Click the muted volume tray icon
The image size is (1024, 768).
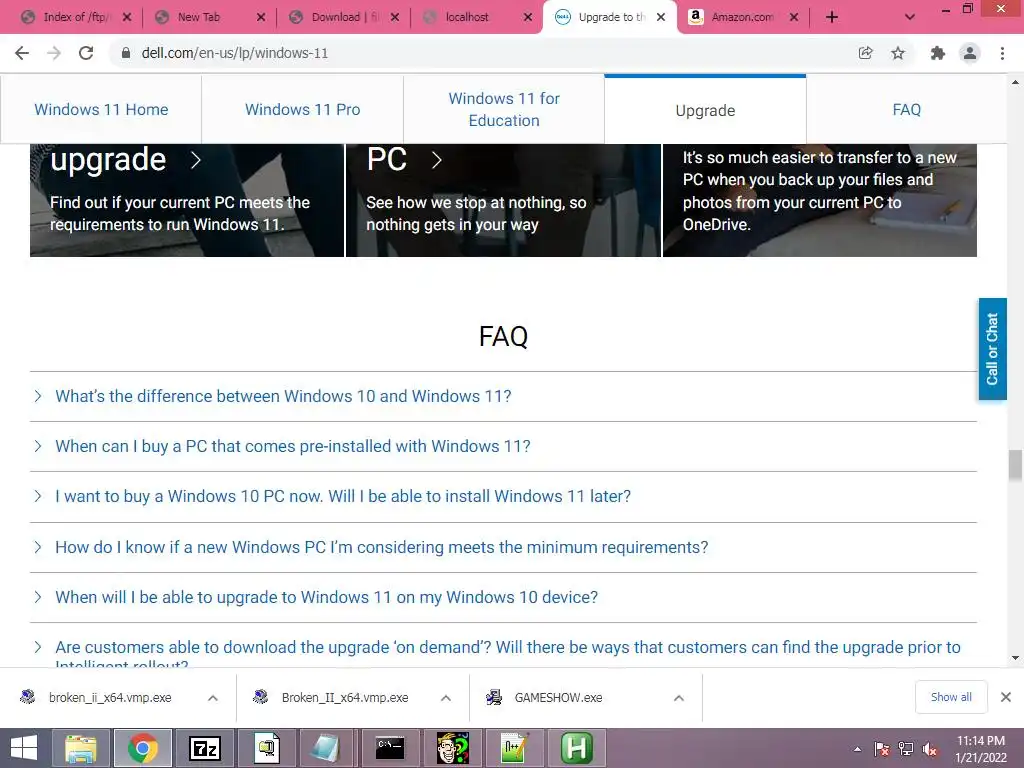[x=929, y=749]
